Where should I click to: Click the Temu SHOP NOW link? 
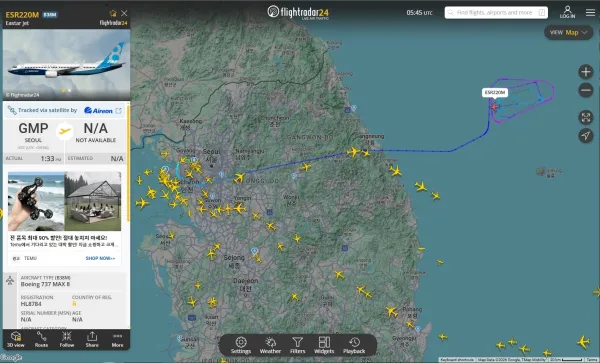[100, 258]
